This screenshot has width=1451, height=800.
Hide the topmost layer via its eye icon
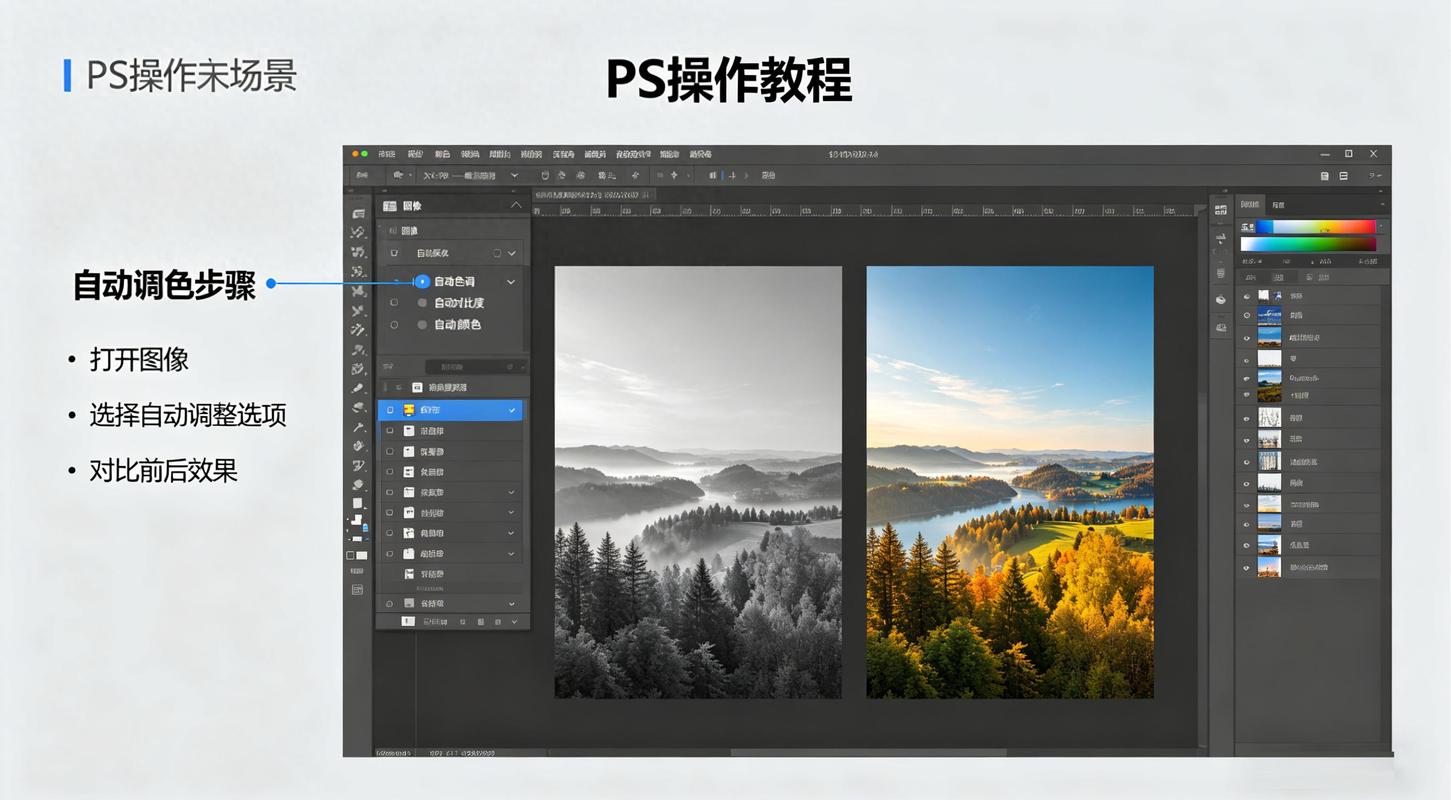(1246, 296)
